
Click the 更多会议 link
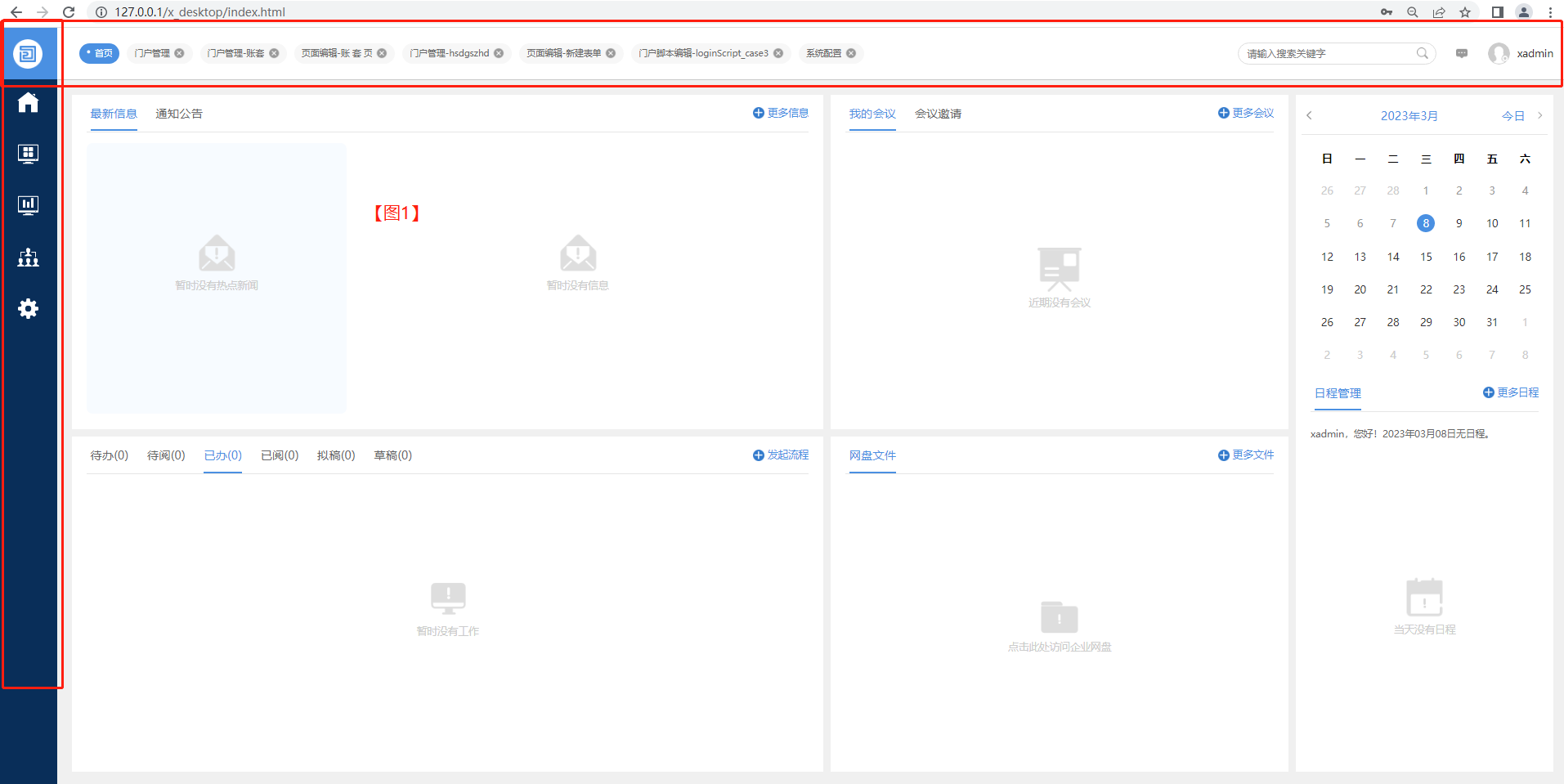click(x=1246, y=113)
